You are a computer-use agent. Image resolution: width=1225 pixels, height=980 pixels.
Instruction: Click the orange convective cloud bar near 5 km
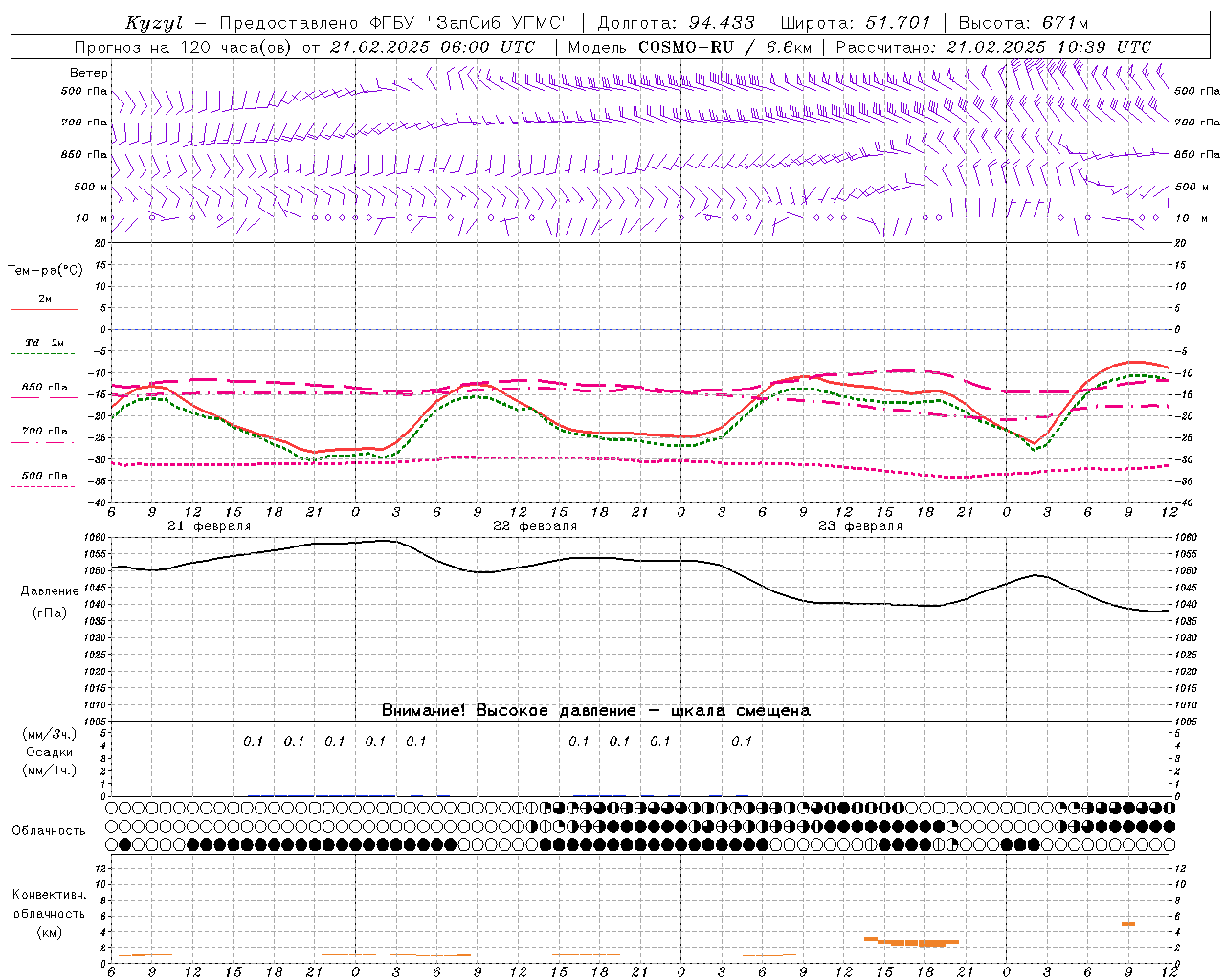(x=1128, y=924)
